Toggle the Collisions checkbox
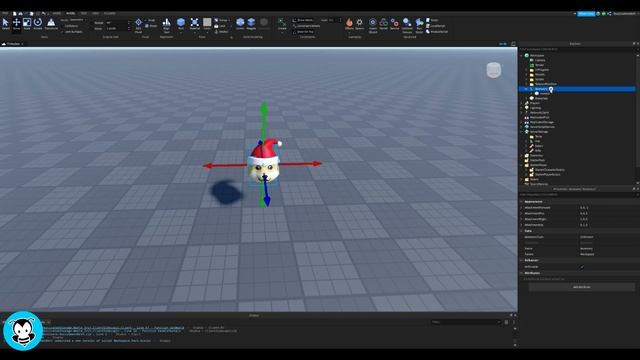 62,26
